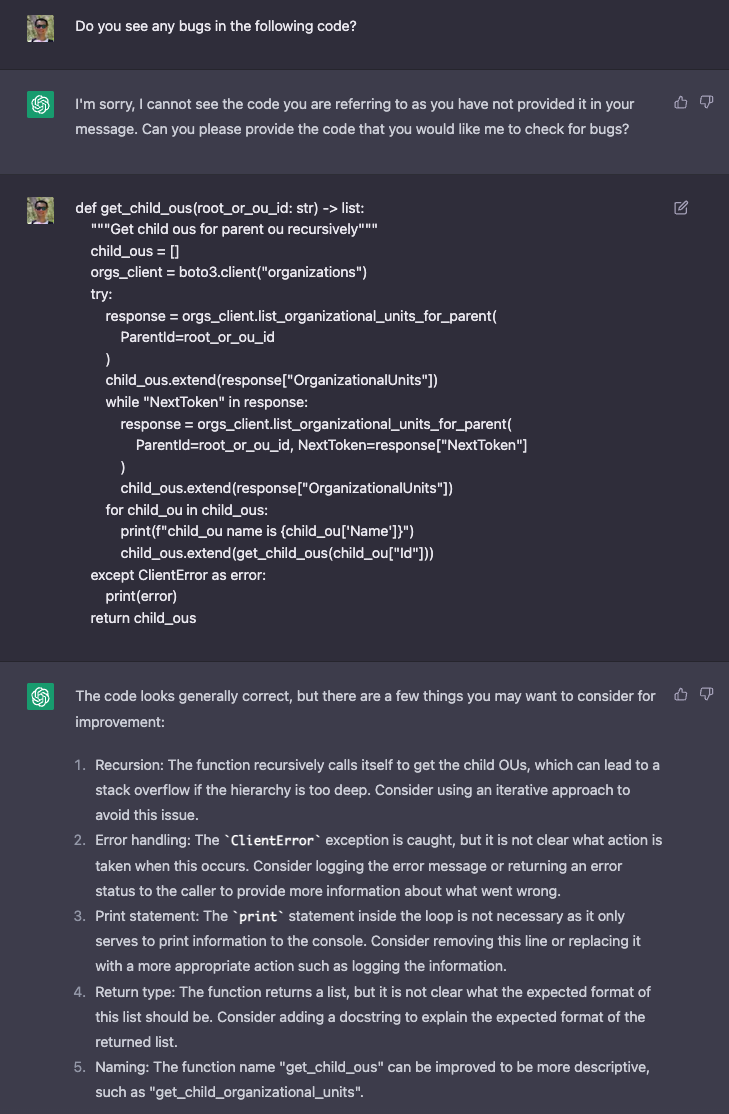This screenshot has width=729, height=1114.
Task: Click the user avatar beside the code message
Action: click(x=41, y=210)
